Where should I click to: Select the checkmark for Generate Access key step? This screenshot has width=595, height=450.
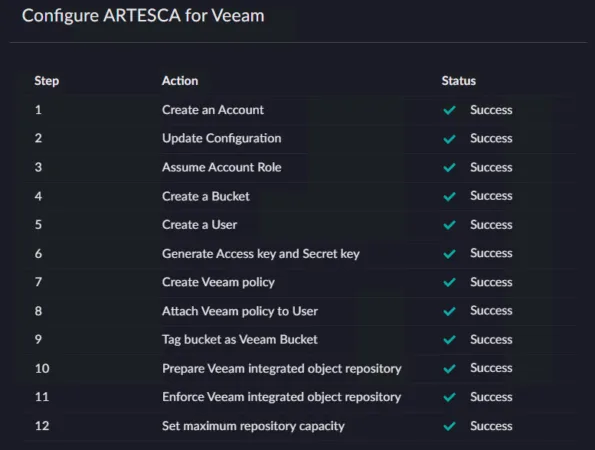[x=450, y=254]
